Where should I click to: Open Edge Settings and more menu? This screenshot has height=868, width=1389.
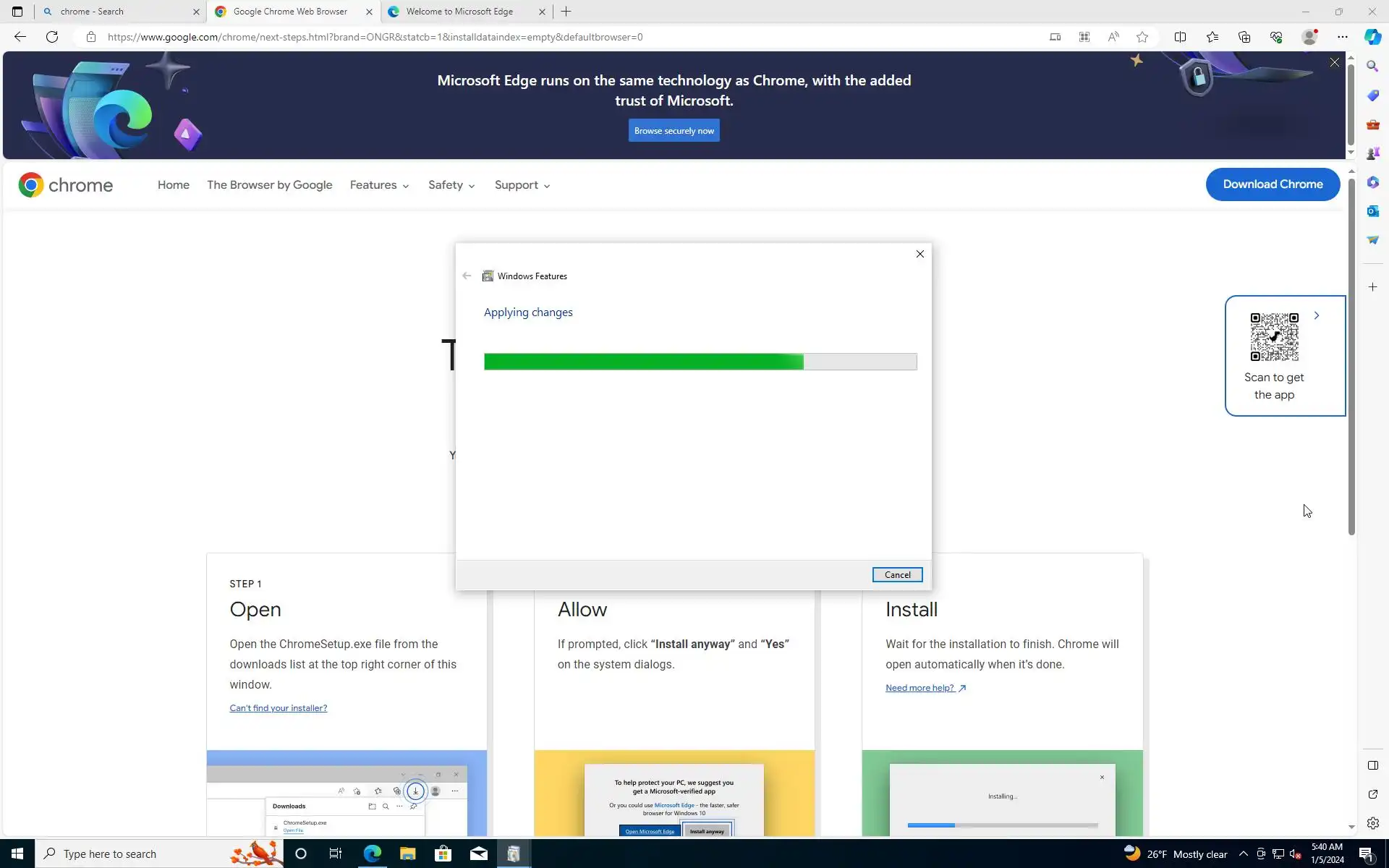pyautogui.click(x=1343, y=37)
